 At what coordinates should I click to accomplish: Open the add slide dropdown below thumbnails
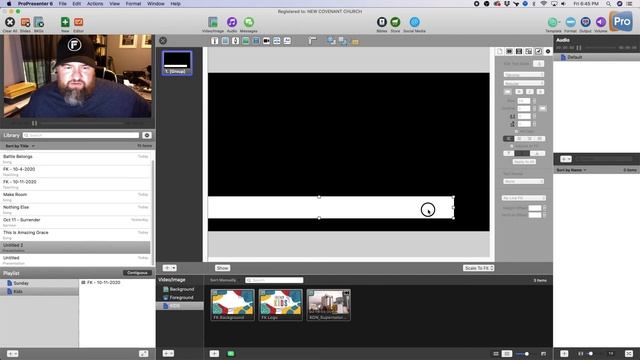(x=169, y=268)
